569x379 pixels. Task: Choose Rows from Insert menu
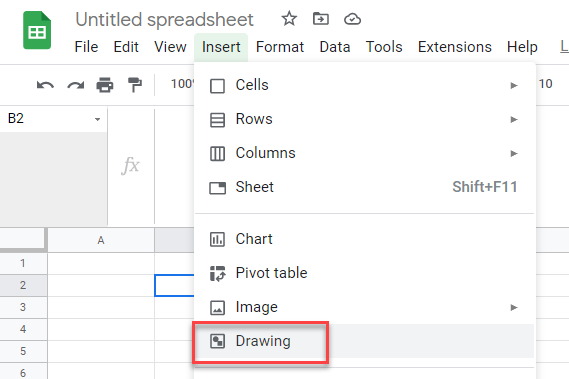[x=364, y=119]
